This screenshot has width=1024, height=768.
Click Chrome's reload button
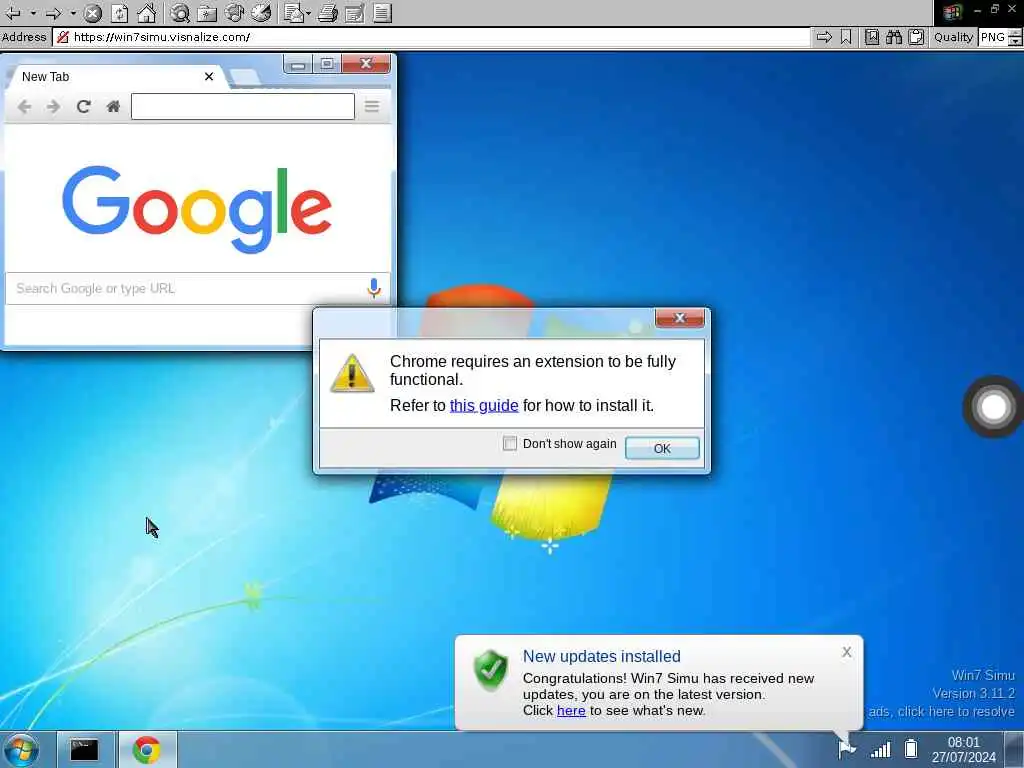83,106
